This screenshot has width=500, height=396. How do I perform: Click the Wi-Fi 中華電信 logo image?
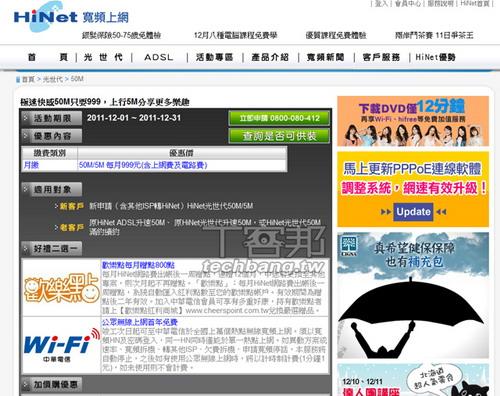coord(61,345)
